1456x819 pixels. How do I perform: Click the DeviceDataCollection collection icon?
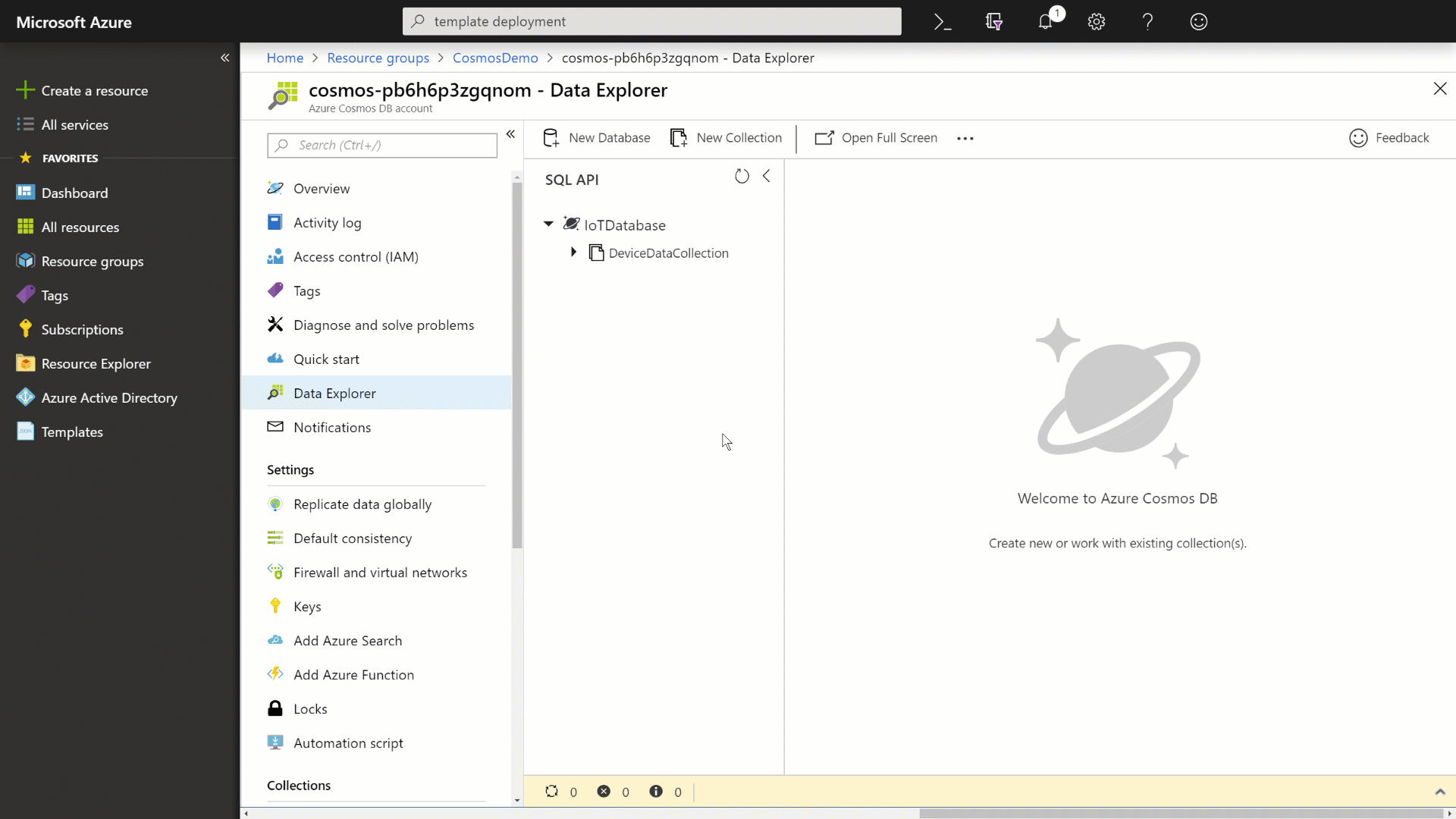tap(596, 253)
